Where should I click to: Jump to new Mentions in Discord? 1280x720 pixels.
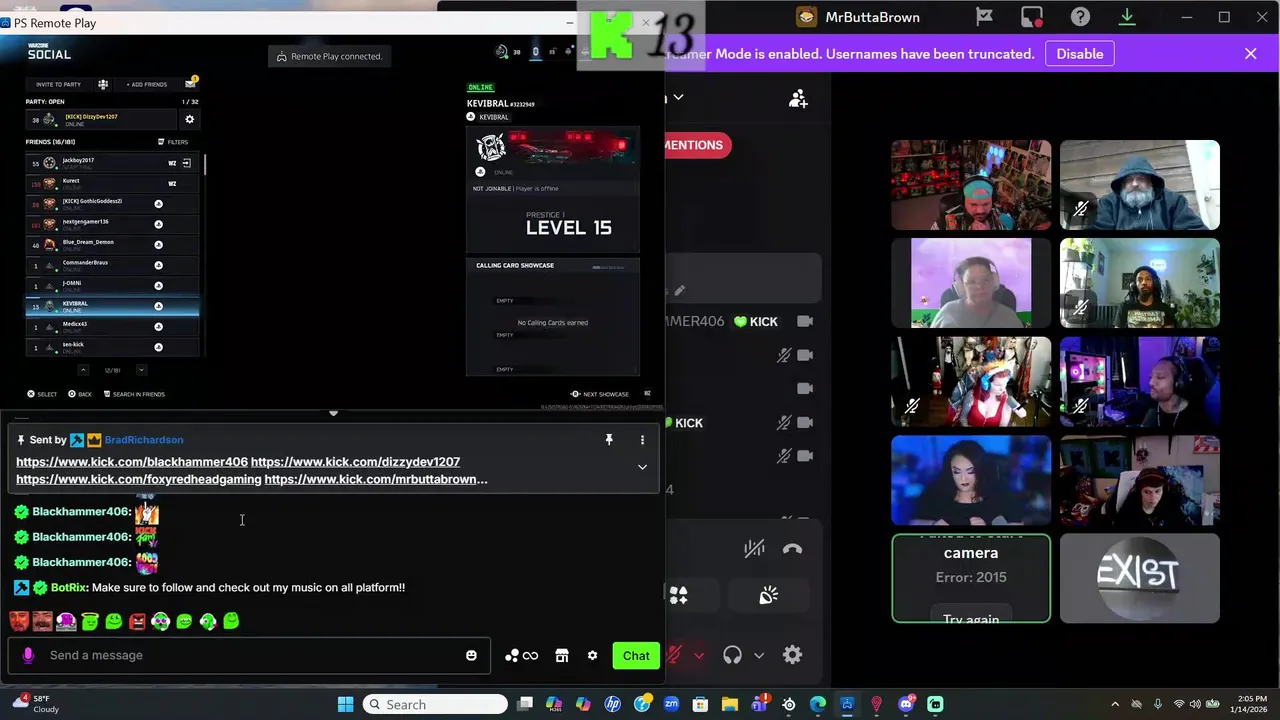(x=698, y=145)
